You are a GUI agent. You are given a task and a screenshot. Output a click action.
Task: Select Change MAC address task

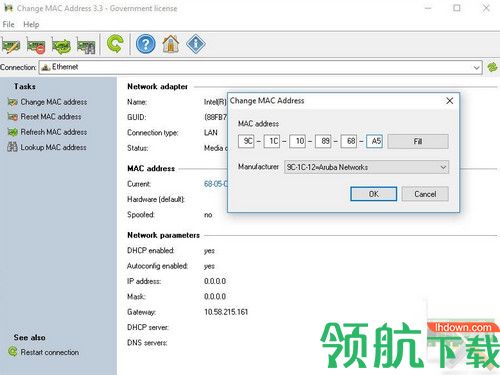[x=54, y=102]
